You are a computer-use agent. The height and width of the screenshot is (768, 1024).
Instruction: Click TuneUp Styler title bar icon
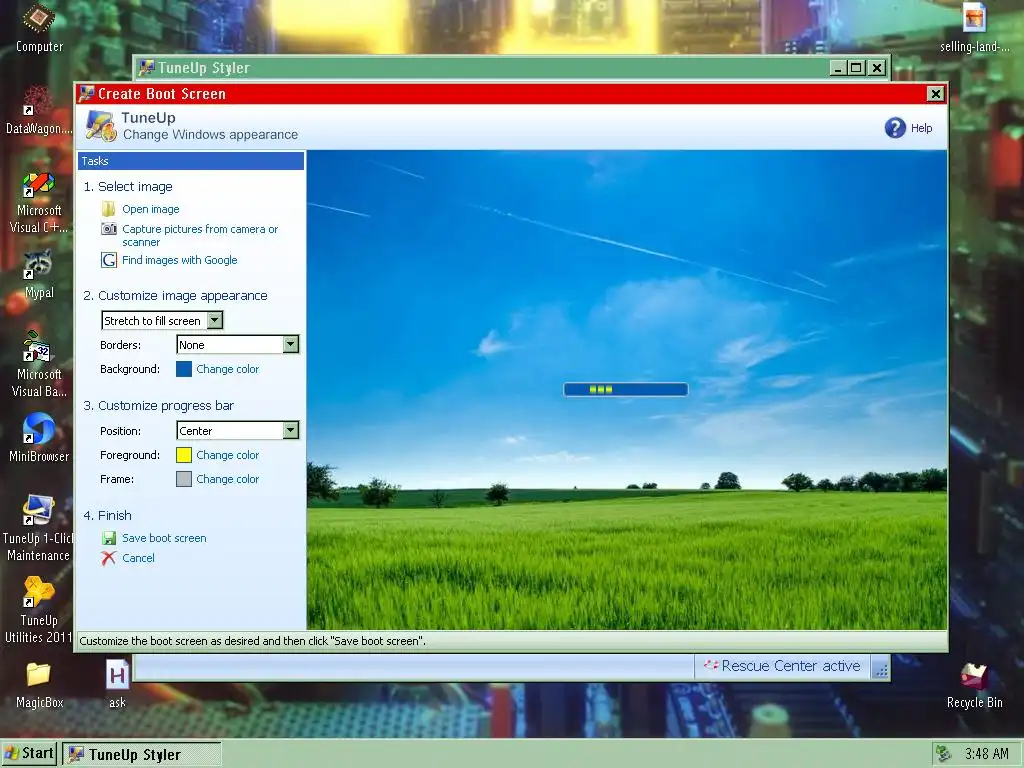click(x=146, y=67)
